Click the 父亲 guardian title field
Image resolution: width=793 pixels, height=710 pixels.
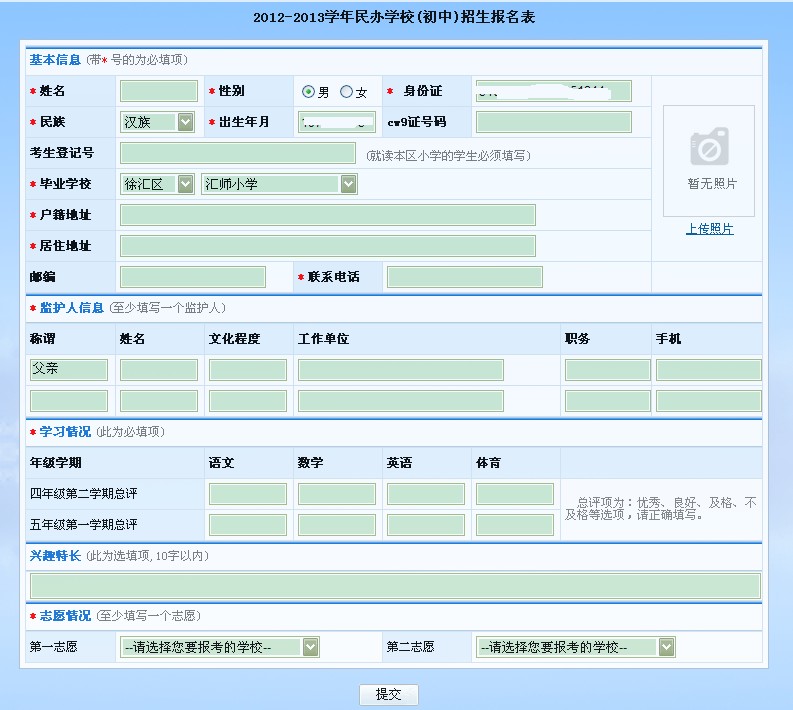(68, 369)
